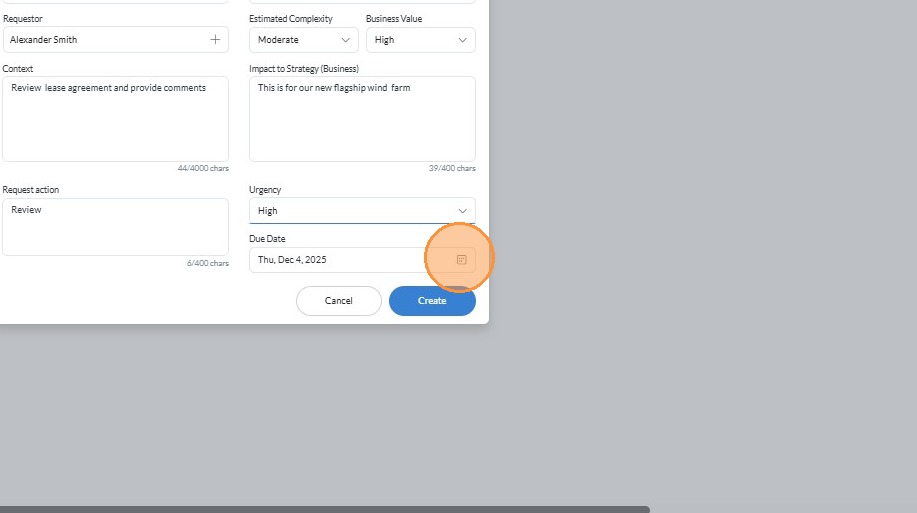Focus the Impact to Strategy text area
The width and height of the screenshot is (917, 513).
362,118
